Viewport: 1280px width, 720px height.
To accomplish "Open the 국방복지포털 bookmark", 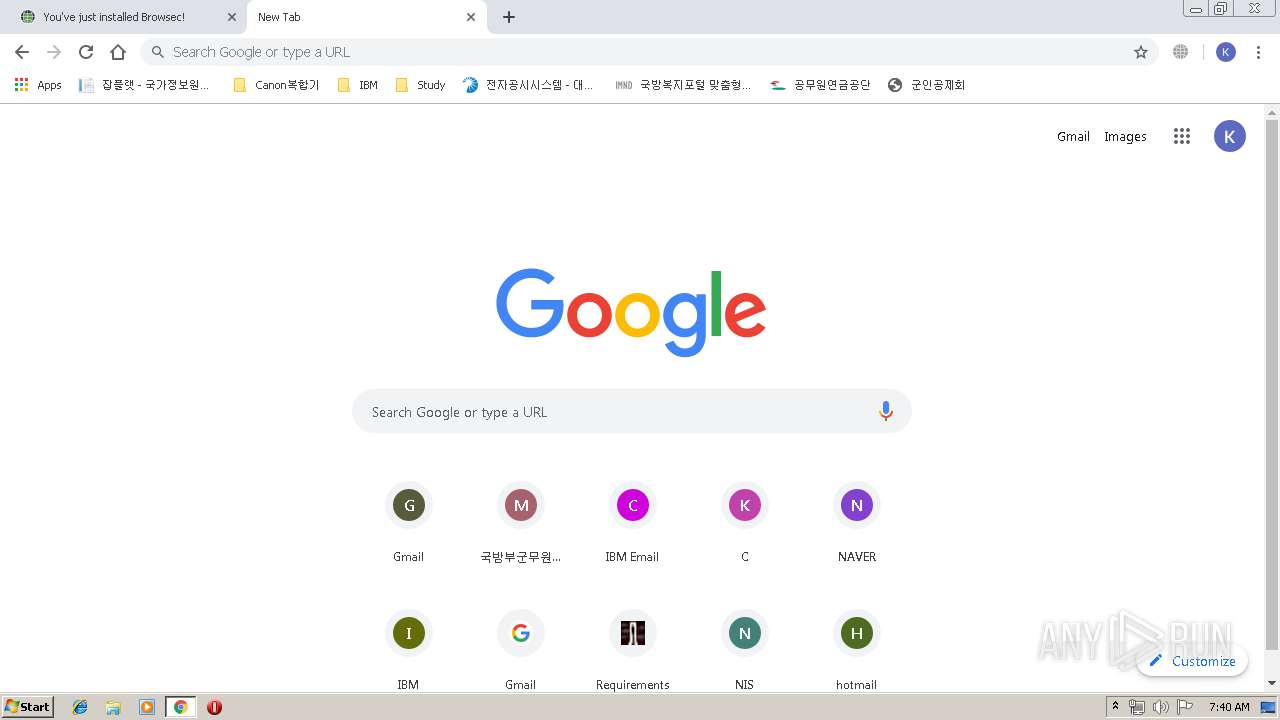I will tap(683, 85).
